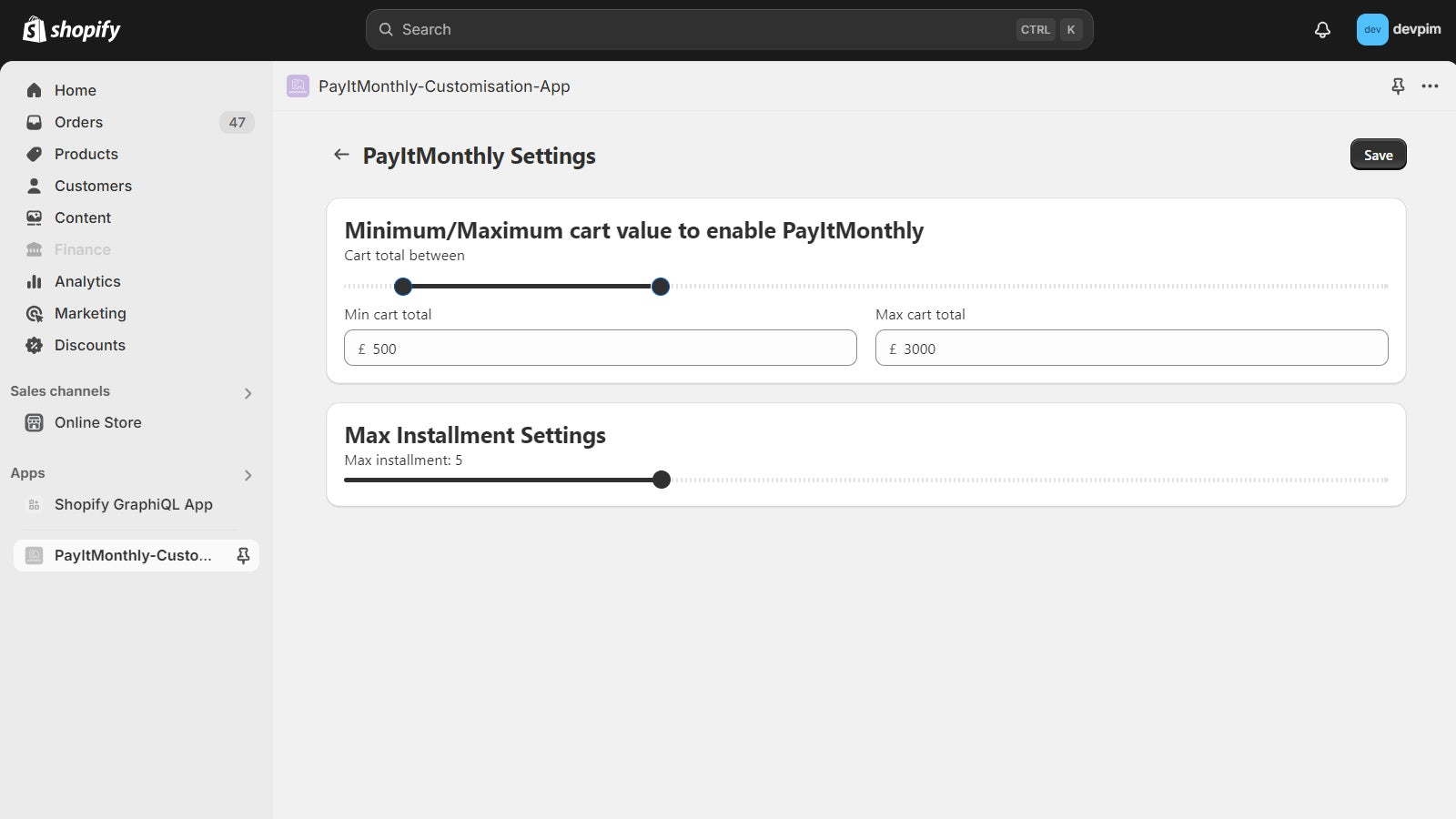Screen dimensions: 1456x819
Task: Select Shopify GraphiQL App in sidebar
Action: pos(133,504)
